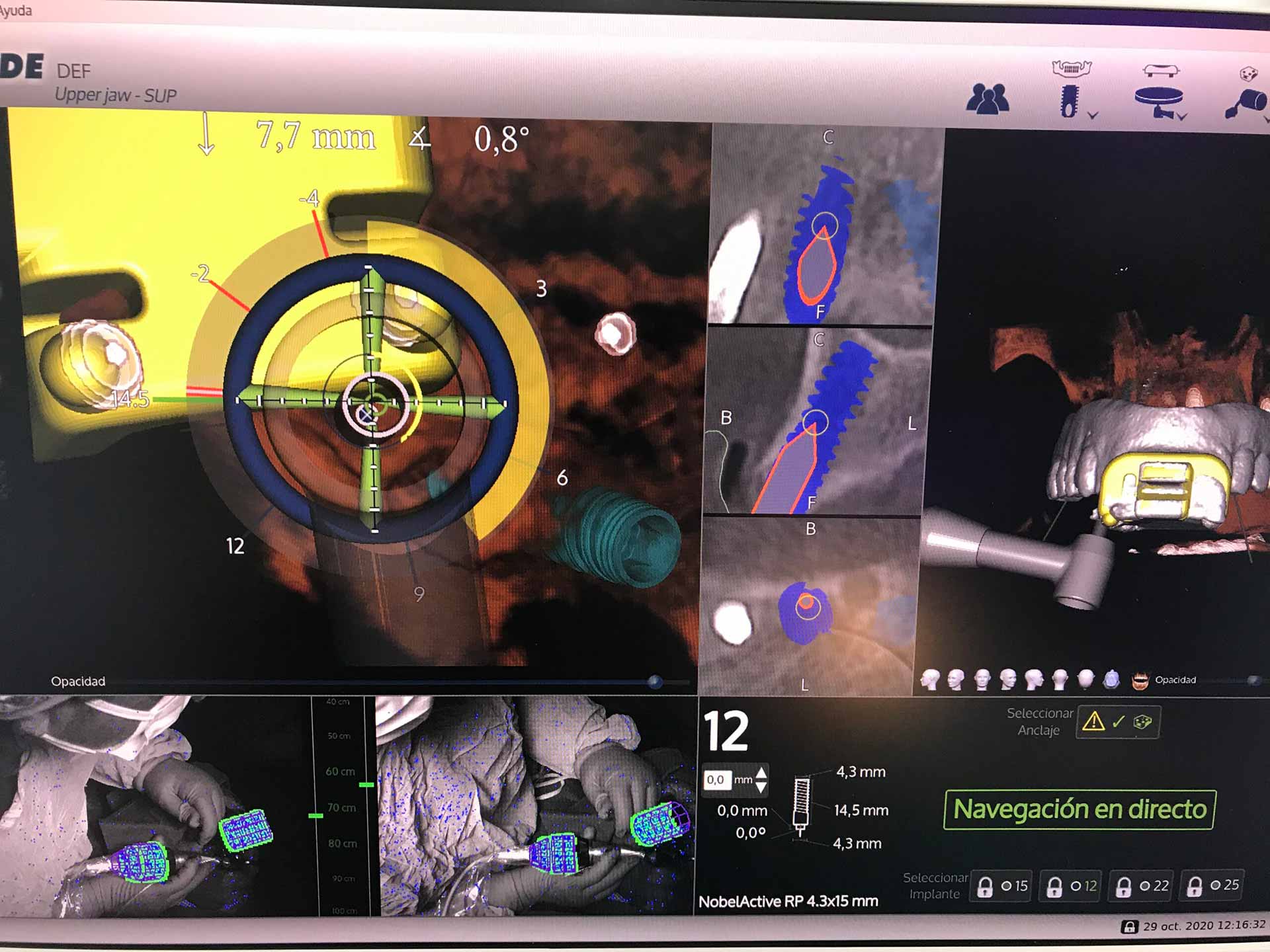Screen dimensions: 1270x952
Task: Toggle the lock on implant 12
Action: (x=1054, y=887)
